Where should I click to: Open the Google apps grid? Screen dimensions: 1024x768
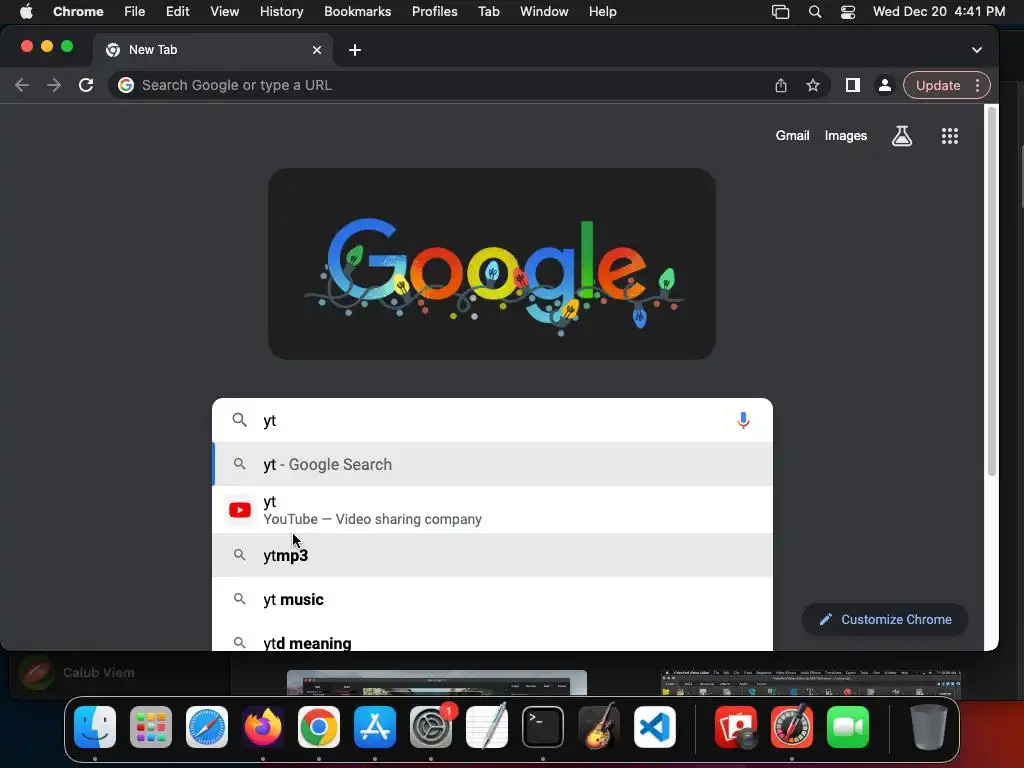click(950, 136)
